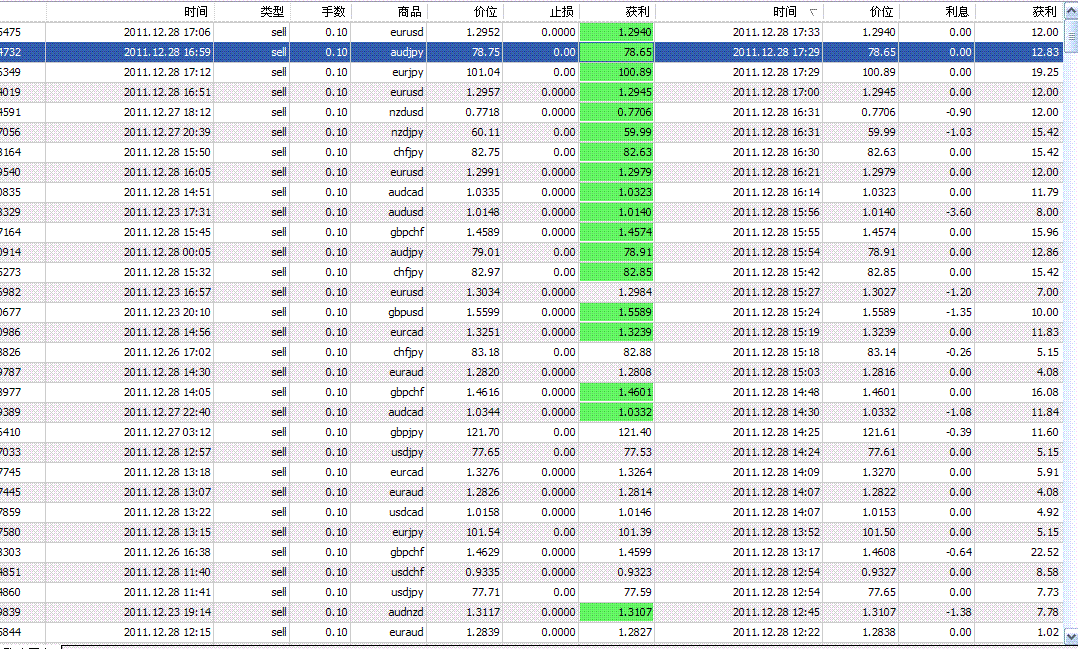Click swap value -1.03
1078x649 pixels.
tap(958, 132)
